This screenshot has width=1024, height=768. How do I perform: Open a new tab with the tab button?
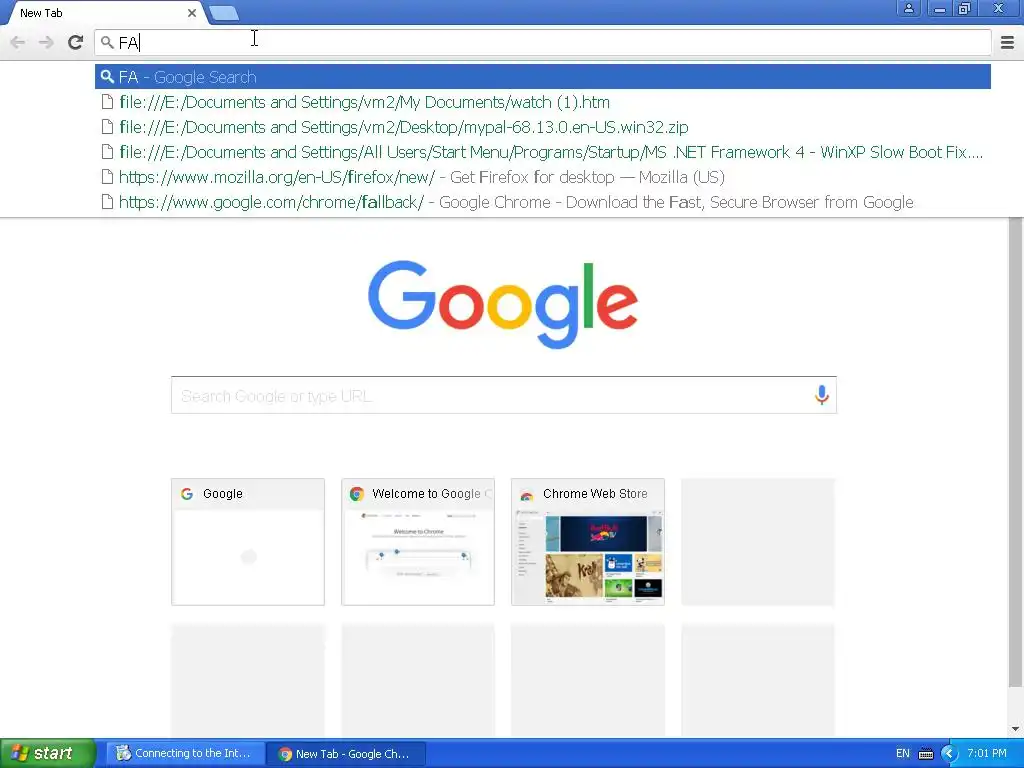pyautogui.click(x=224, y=13)
